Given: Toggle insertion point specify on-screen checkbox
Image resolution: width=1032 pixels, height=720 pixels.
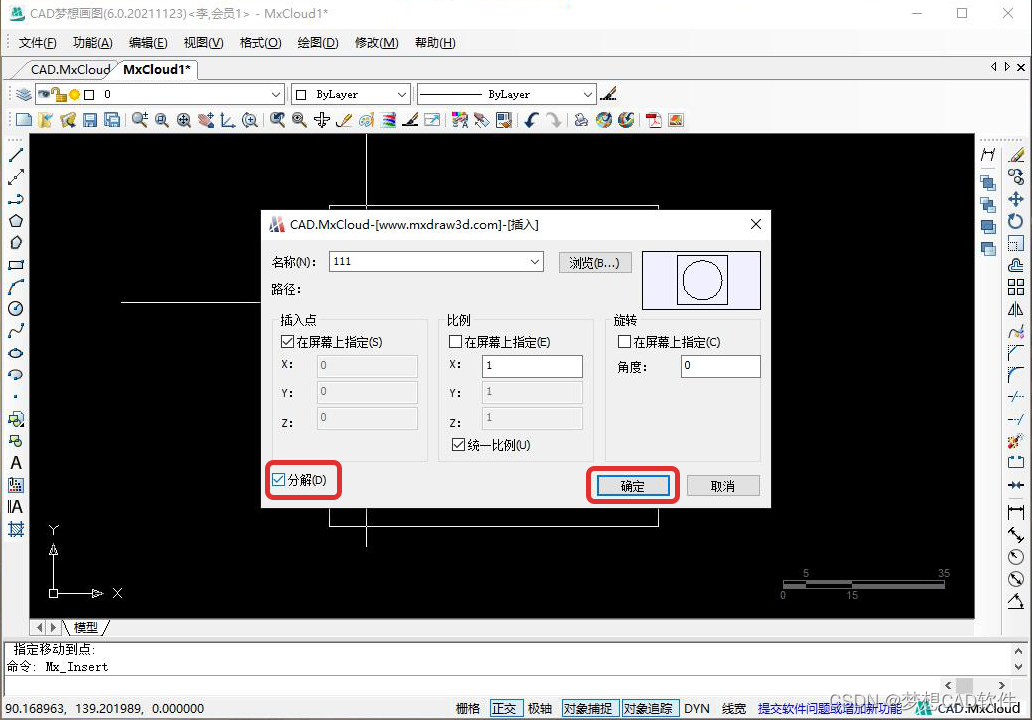Looking at the screenshot, I should pyautogui.click(x=287, y=342).
